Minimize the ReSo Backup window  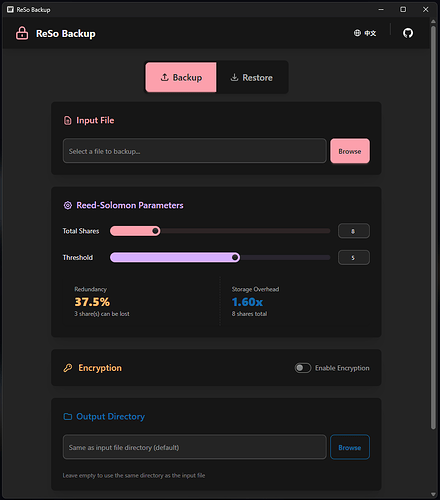click(381, 9)
